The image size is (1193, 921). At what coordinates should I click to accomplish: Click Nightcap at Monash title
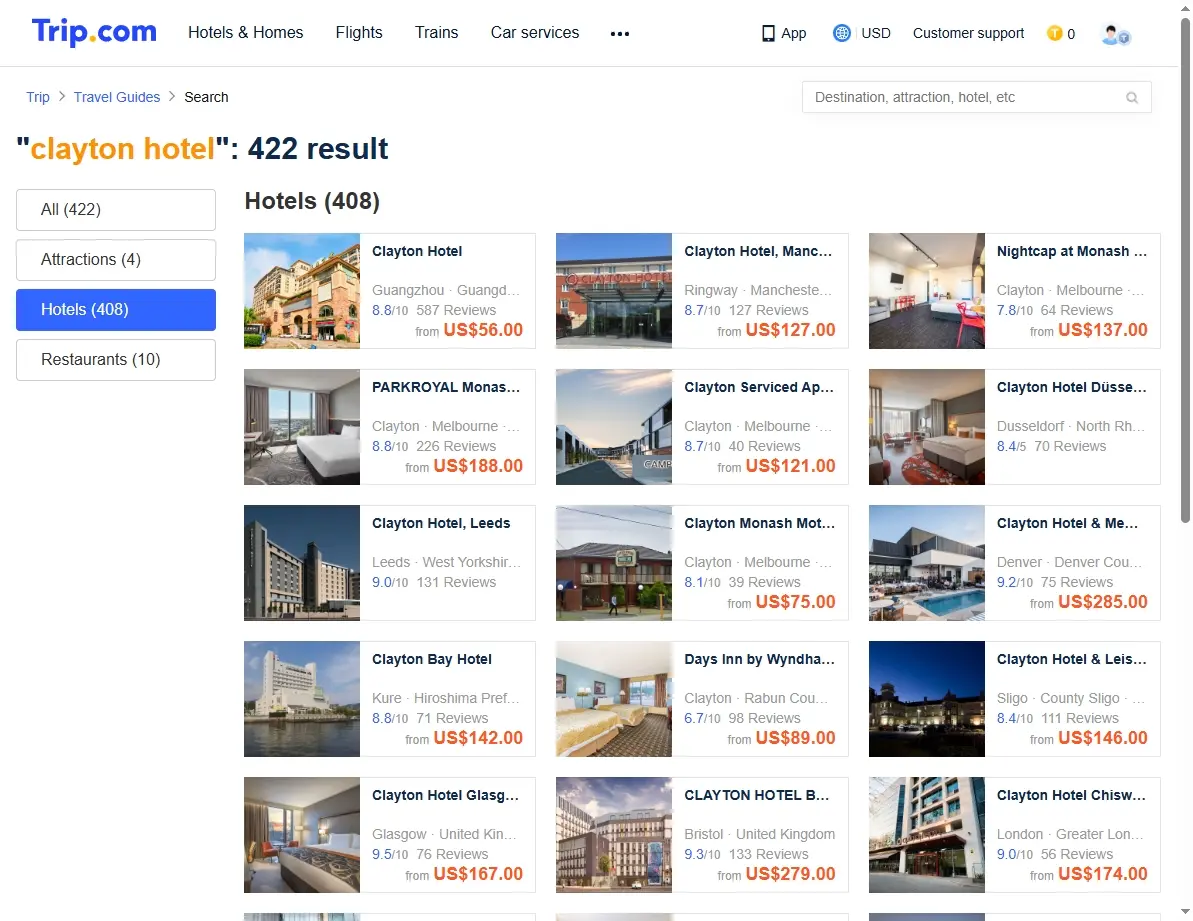pyautogui.click(x=1071, y=252)
